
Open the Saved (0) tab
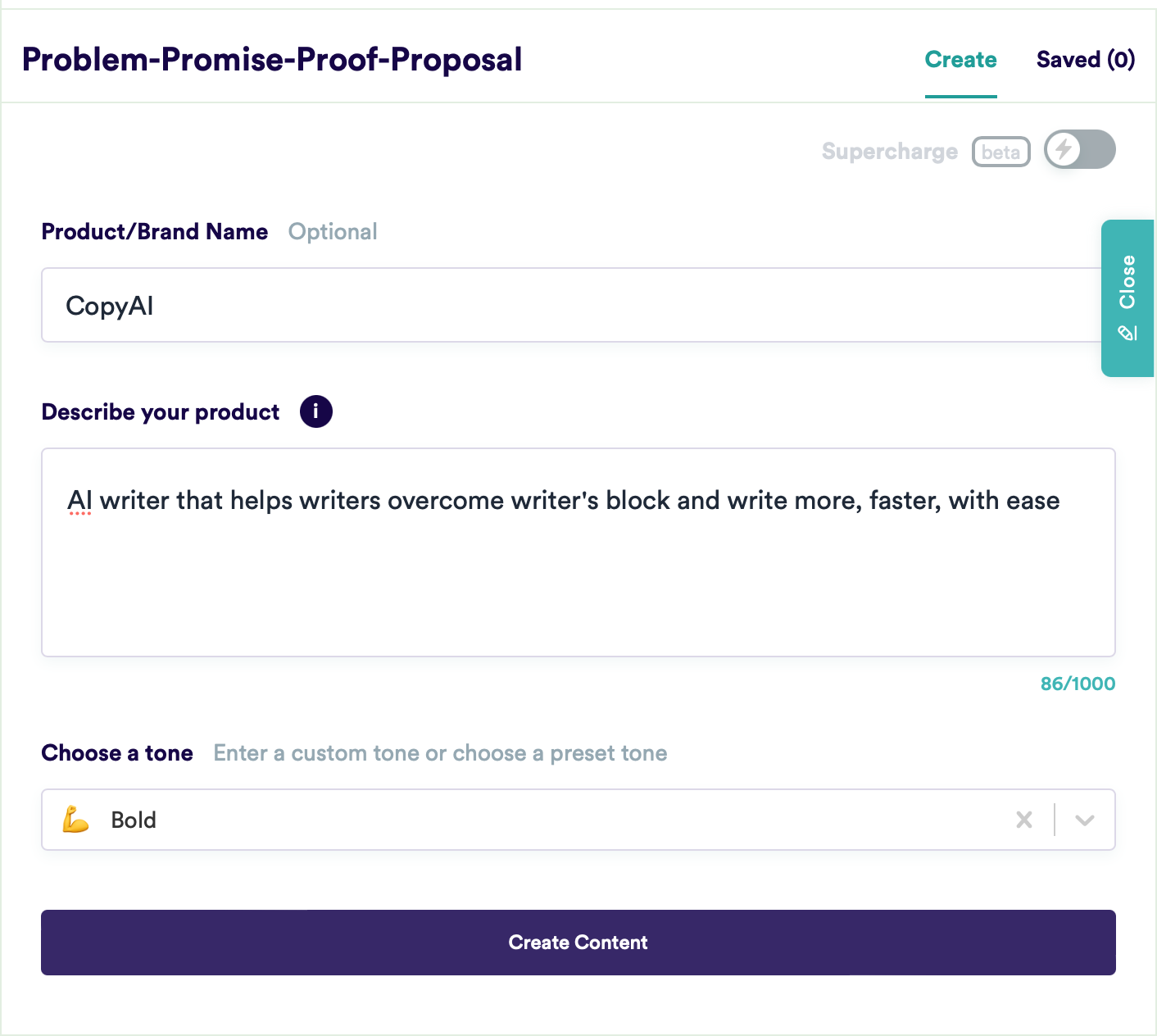coord(1086,60)
